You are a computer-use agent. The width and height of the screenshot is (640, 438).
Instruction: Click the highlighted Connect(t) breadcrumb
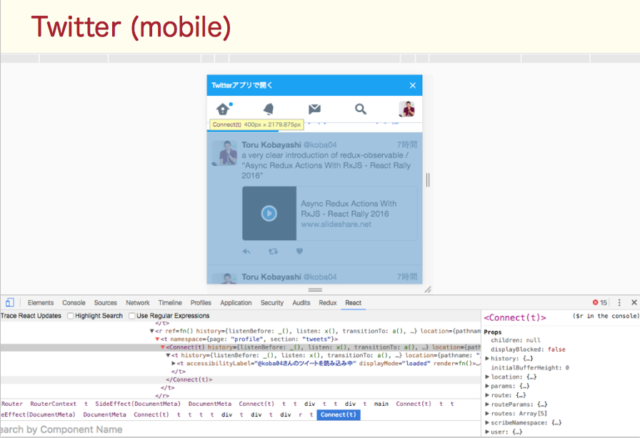point(339,414)
